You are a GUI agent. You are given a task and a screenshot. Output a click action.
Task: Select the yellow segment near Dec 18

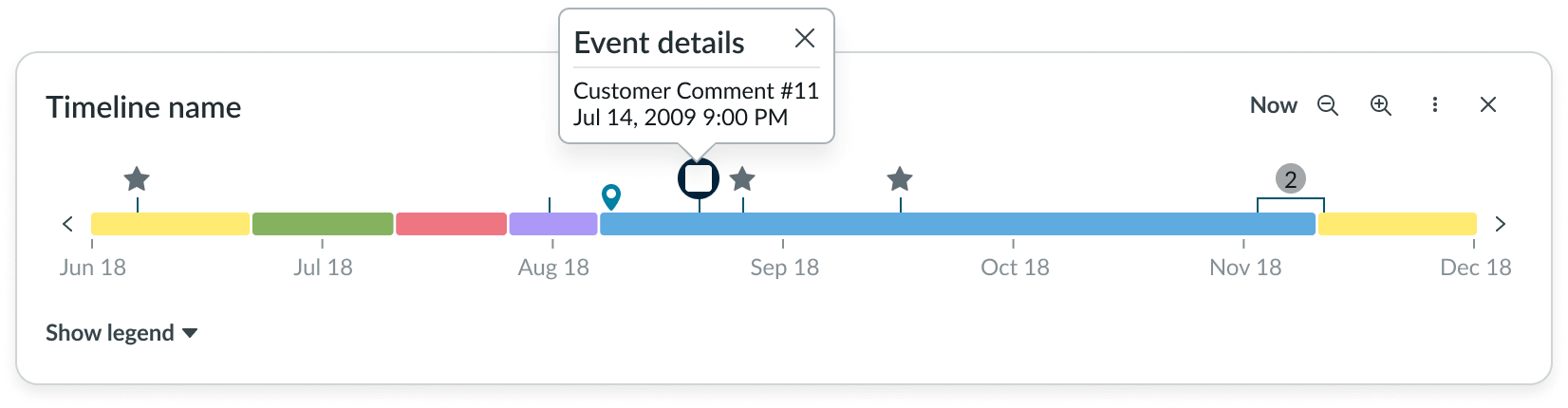coord(1397,224)
